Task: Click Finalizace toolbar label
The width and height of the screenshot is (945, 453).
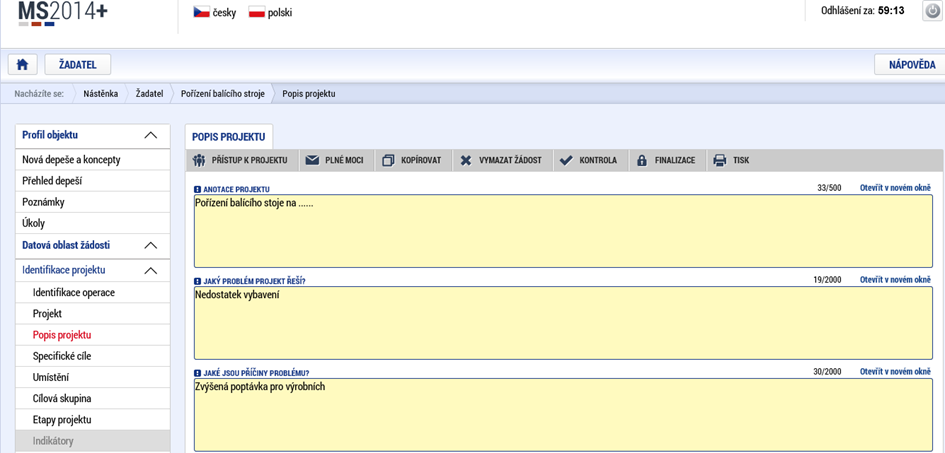Action: (675, 160)
